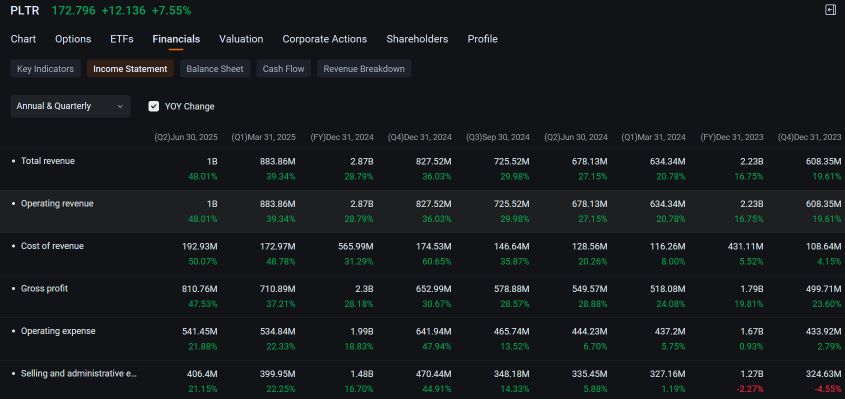Viewport: 845px width, 399px height.
Task: Show the Revenue Breakdown view
Action: point(364,68)
